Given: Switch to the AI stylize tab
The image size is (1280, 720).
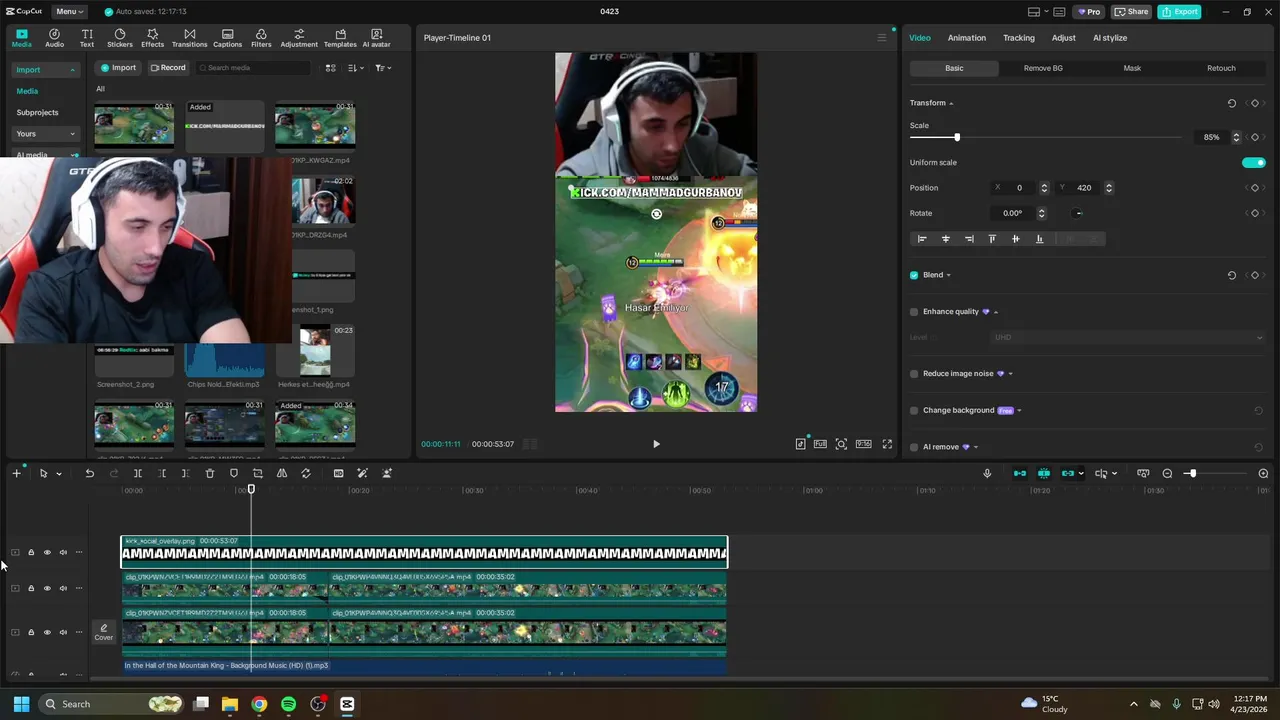Looking at the screenshot, I should point(1110,38).
